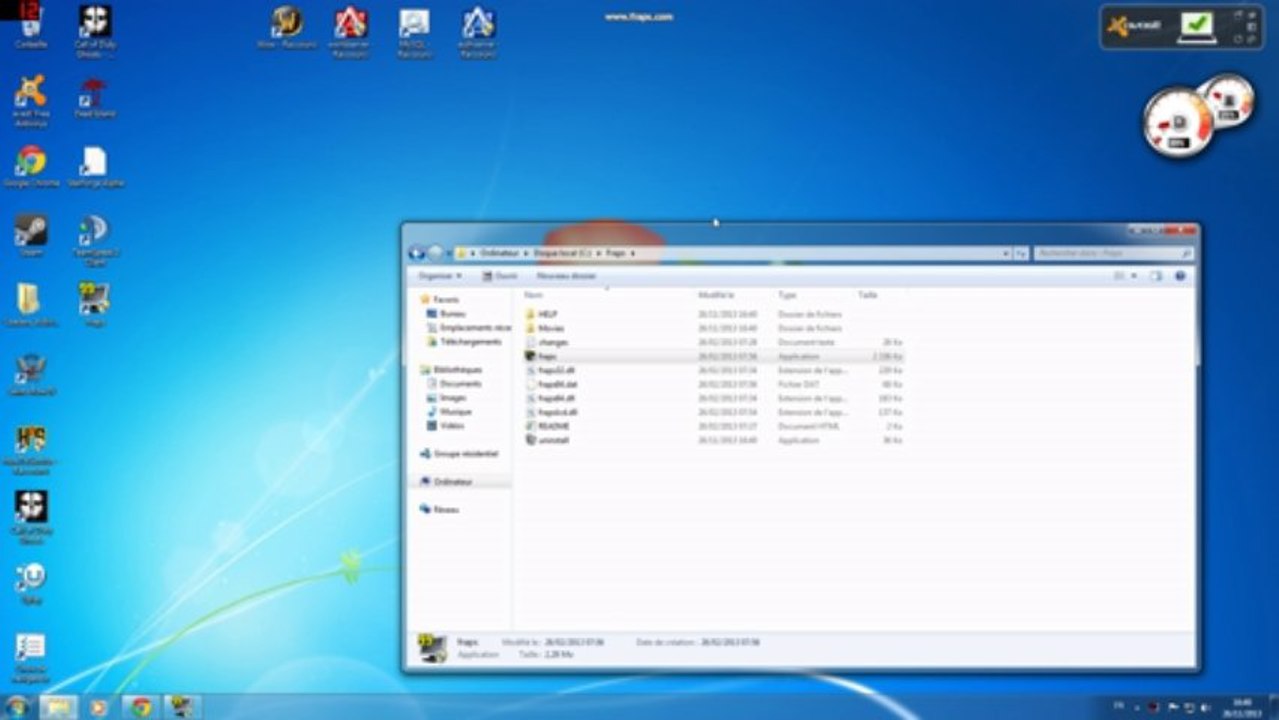Click the Explorer forward arrow button
The image size is (1279, 720).
click(x=436, y=253)
